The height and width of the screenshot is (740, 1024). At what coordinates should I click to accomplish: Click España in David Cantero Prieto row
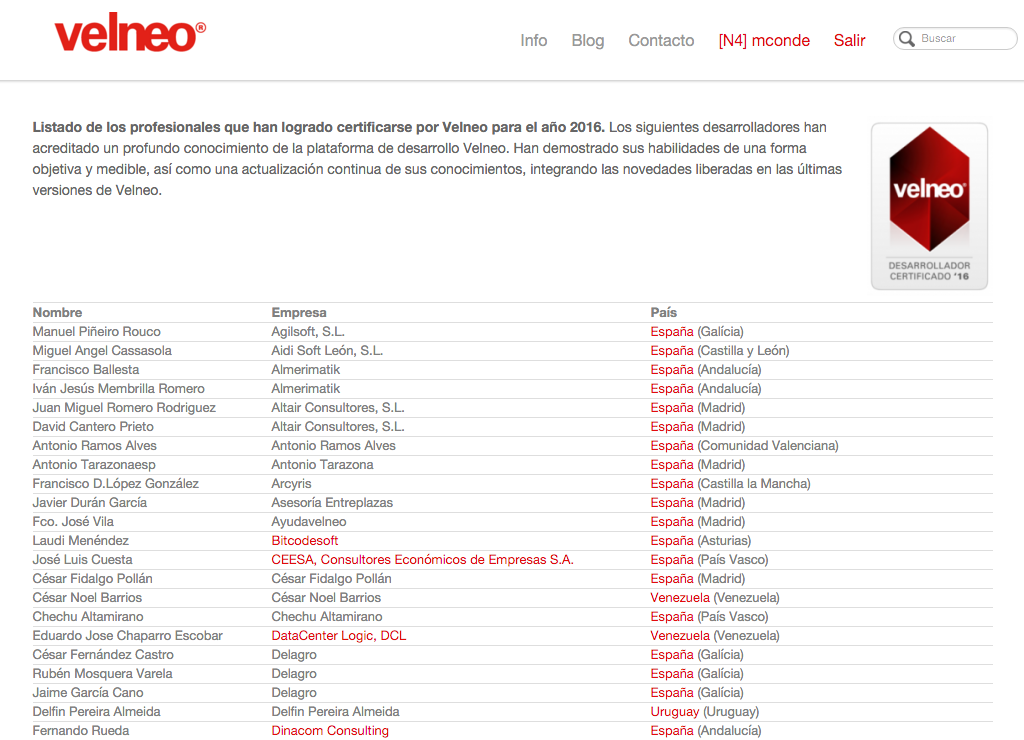point(671,426)
